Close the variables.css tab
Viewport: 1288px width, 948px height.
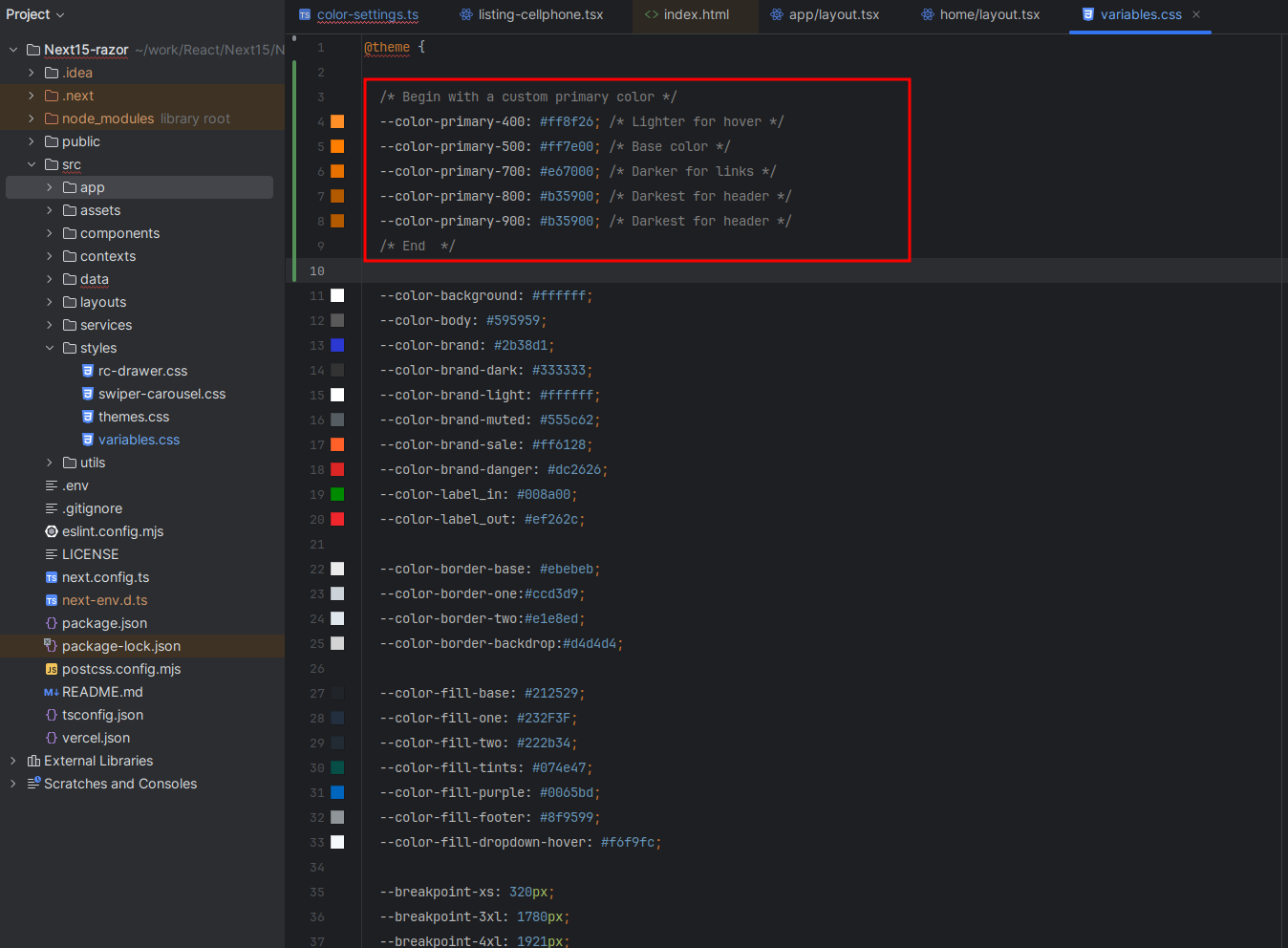pos(1196,14)
